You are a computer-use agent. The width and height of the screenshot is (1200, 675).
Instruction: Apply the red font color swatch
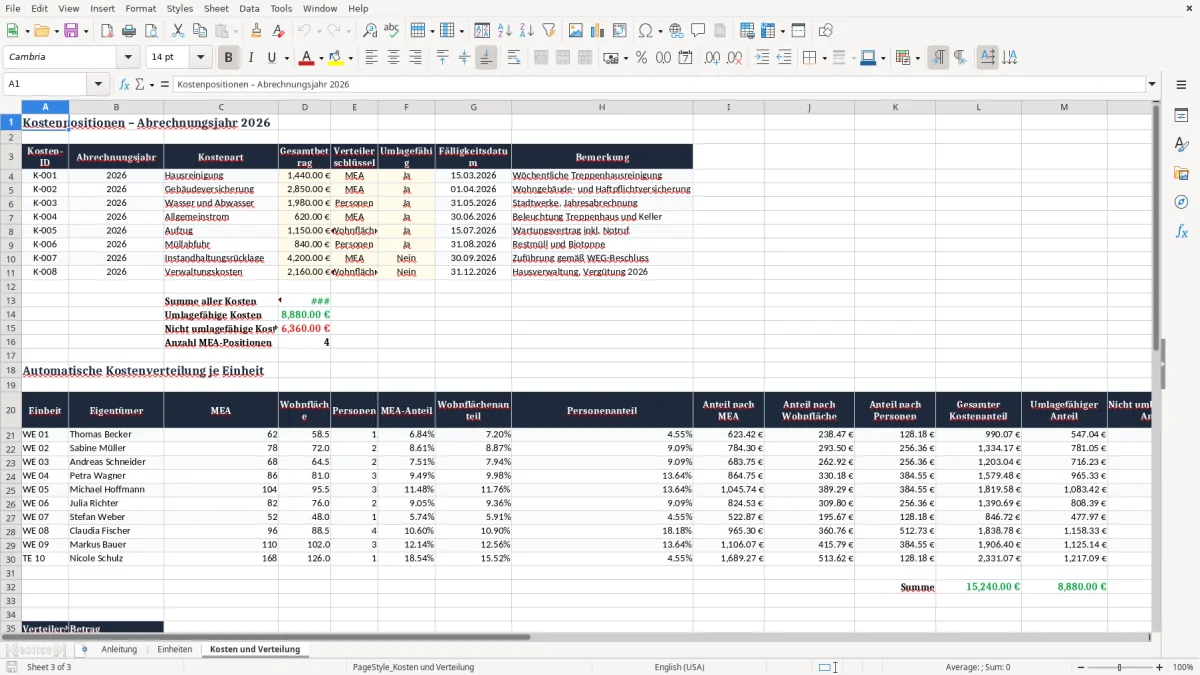click(x=307, y=58)
